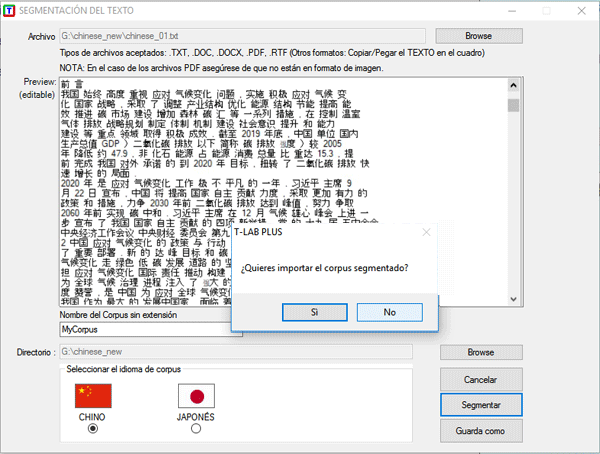Click the preview scrollbar up arrow
600x454 pixels.
(514, 83)
